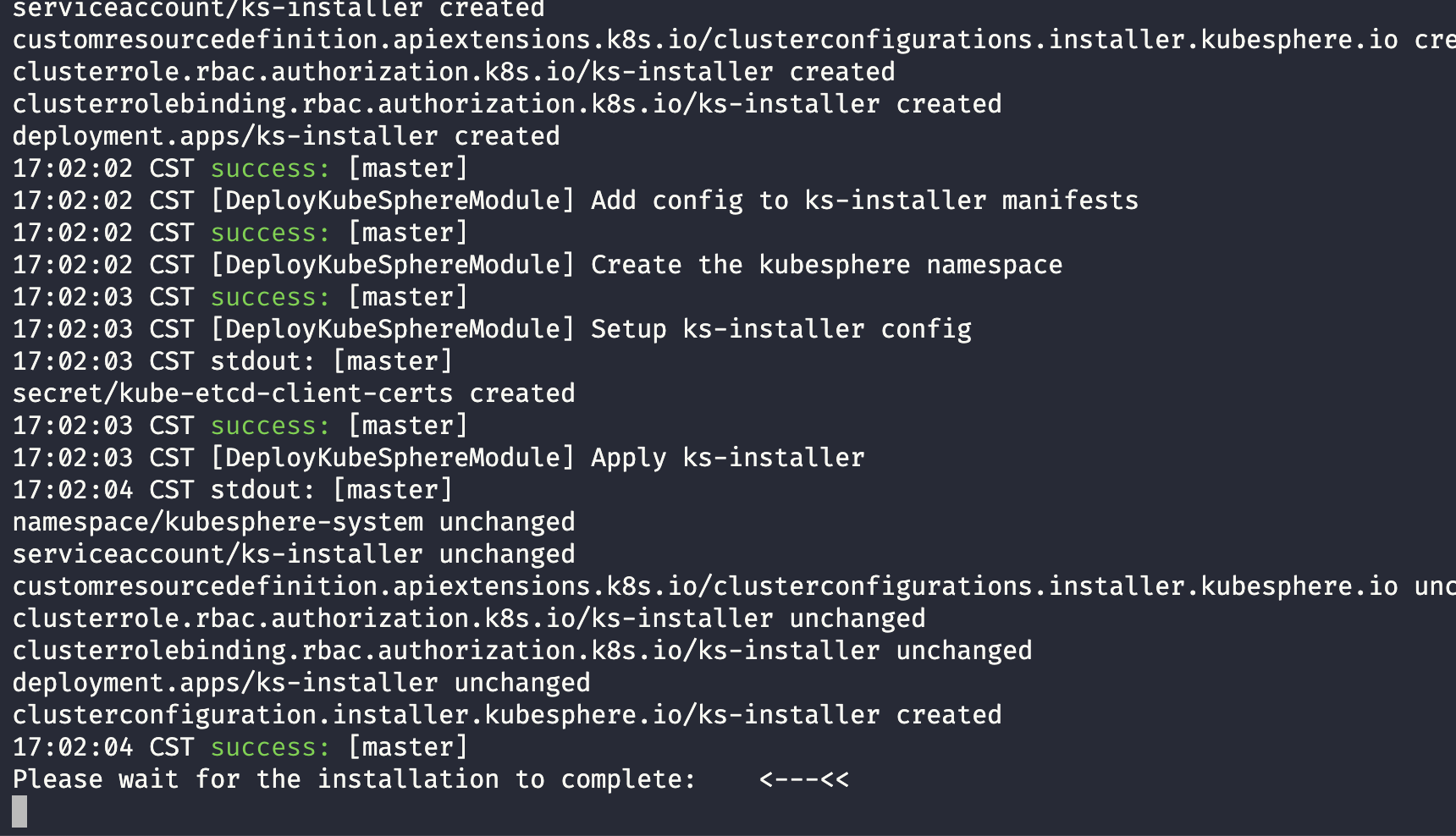This screenshot has width=1456, height=836.
Task: Click 'clusterconfiguration.installer.kubesphere.io/ks-installer created' line
Action: coord(507,715)
